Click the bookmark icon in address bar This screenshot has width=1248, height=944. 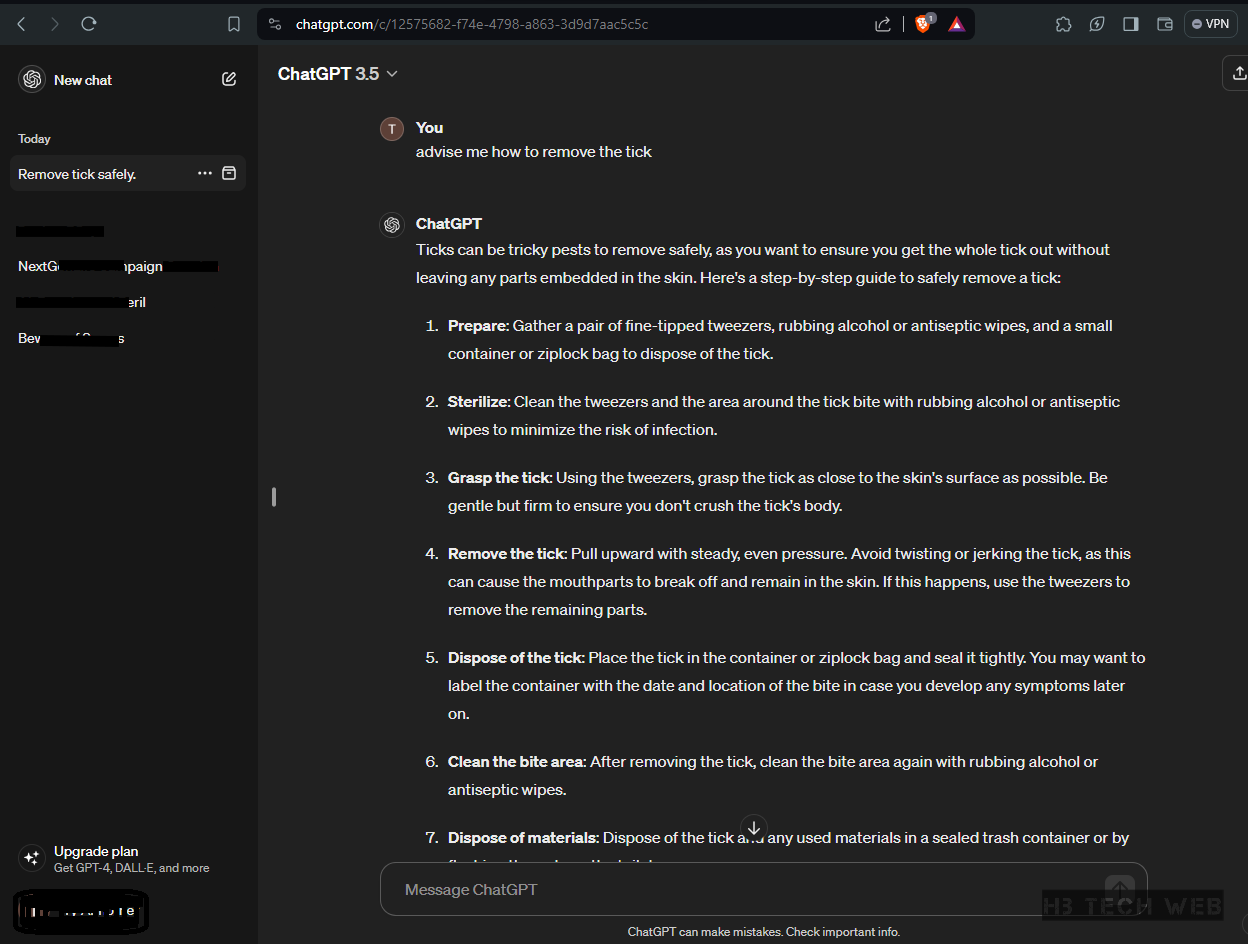click(x=234, y=24)
